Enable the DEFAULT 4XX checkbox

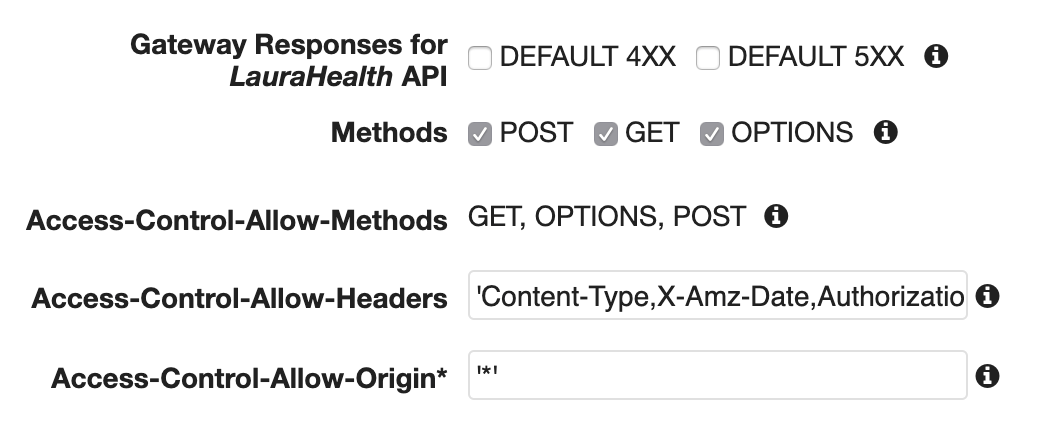(x=480, y=58)
